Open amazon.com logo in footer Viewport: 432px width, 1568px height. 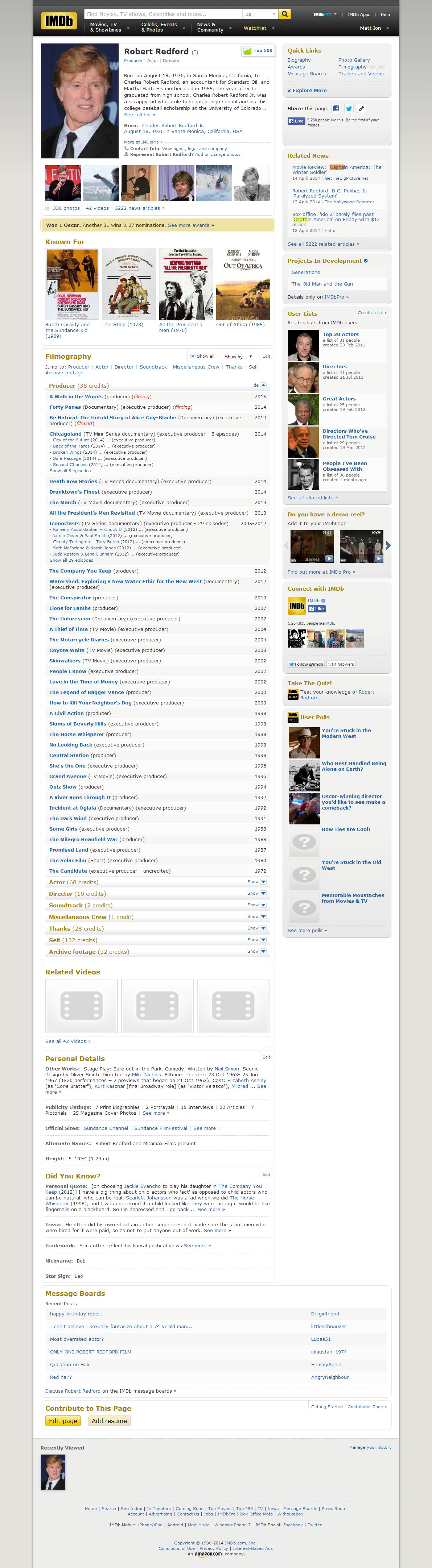[209, 1554]
